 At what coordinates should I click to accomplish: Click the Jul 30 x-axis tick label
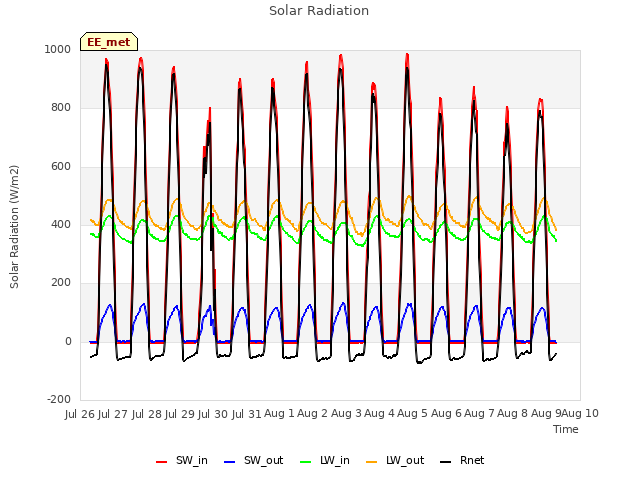click(x=213, y=414)
